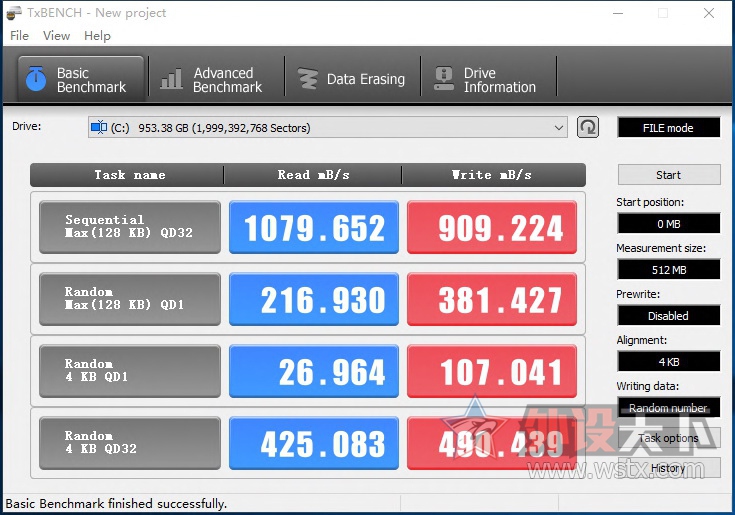Screen dimensions: 735x515
Task: Click the 26.964 read result
Action: click(314, 371)
